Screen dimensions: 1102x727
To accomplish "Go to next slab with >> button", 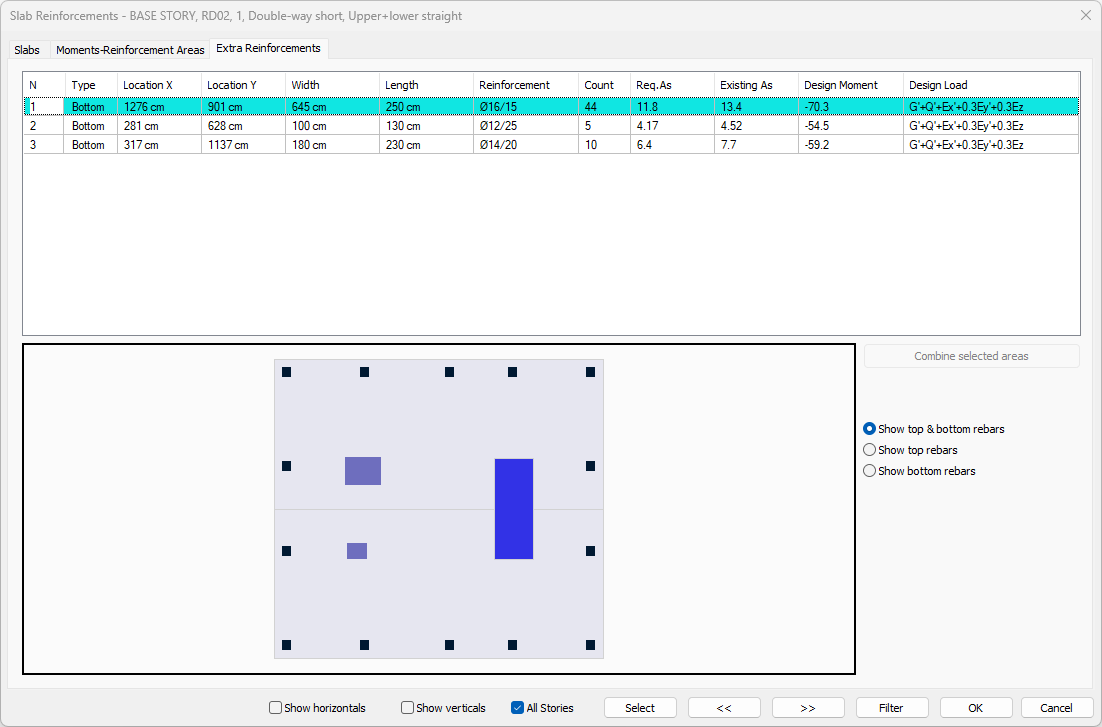I will (808, 708).
